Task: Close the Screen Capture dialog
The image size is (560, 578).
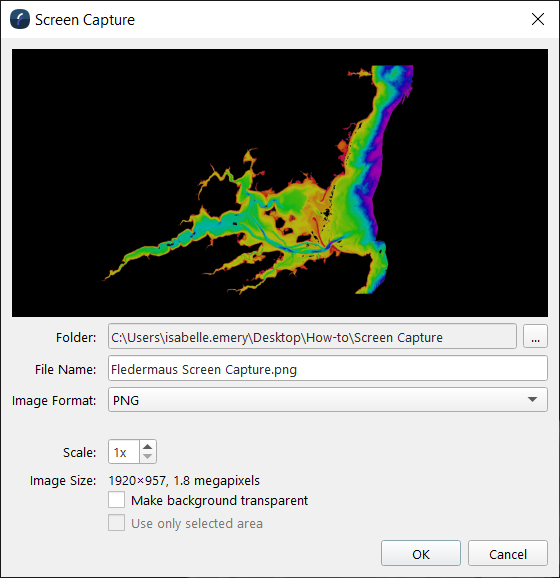Action: (x=538, y=19)
